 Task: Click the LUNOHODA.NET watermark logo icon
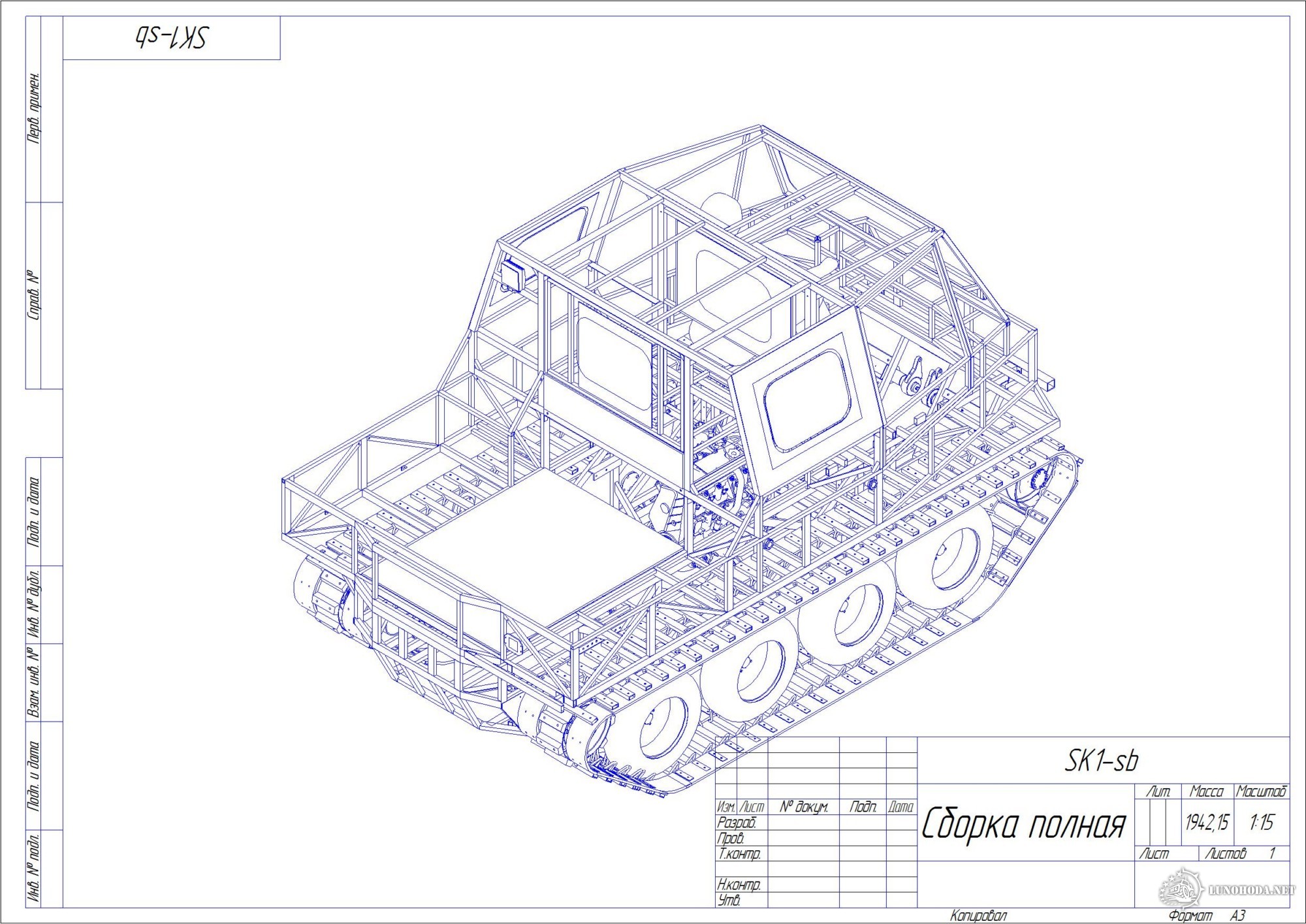coord(1181,889)
